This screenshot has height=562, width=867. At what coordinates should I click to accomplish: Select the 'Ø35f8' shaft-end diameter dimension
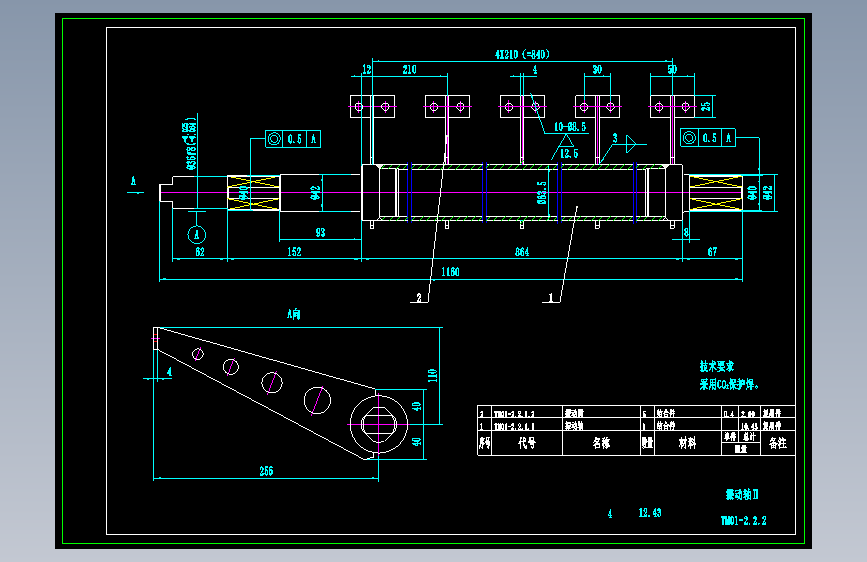pyautogui.click(x=191, y=143)
